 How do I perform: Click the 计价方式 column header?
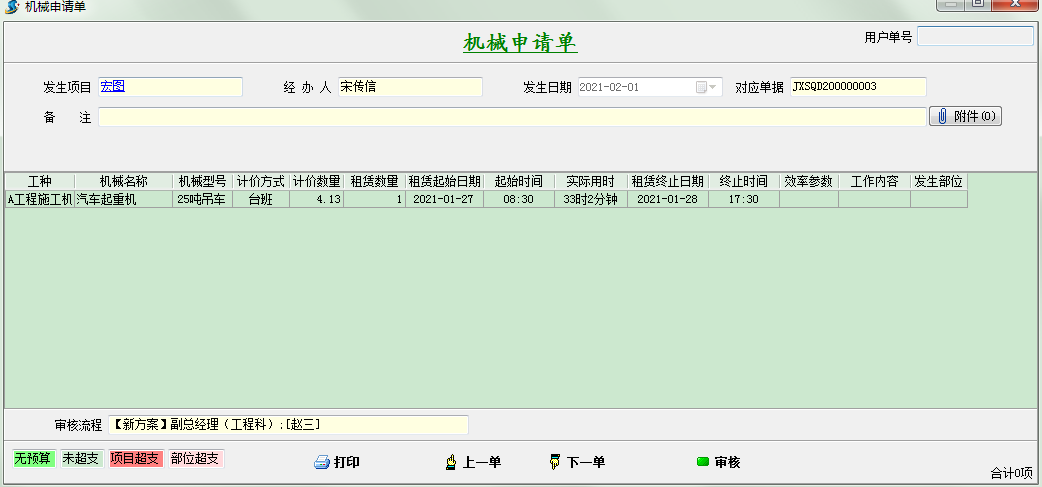[x=260, y=181]
